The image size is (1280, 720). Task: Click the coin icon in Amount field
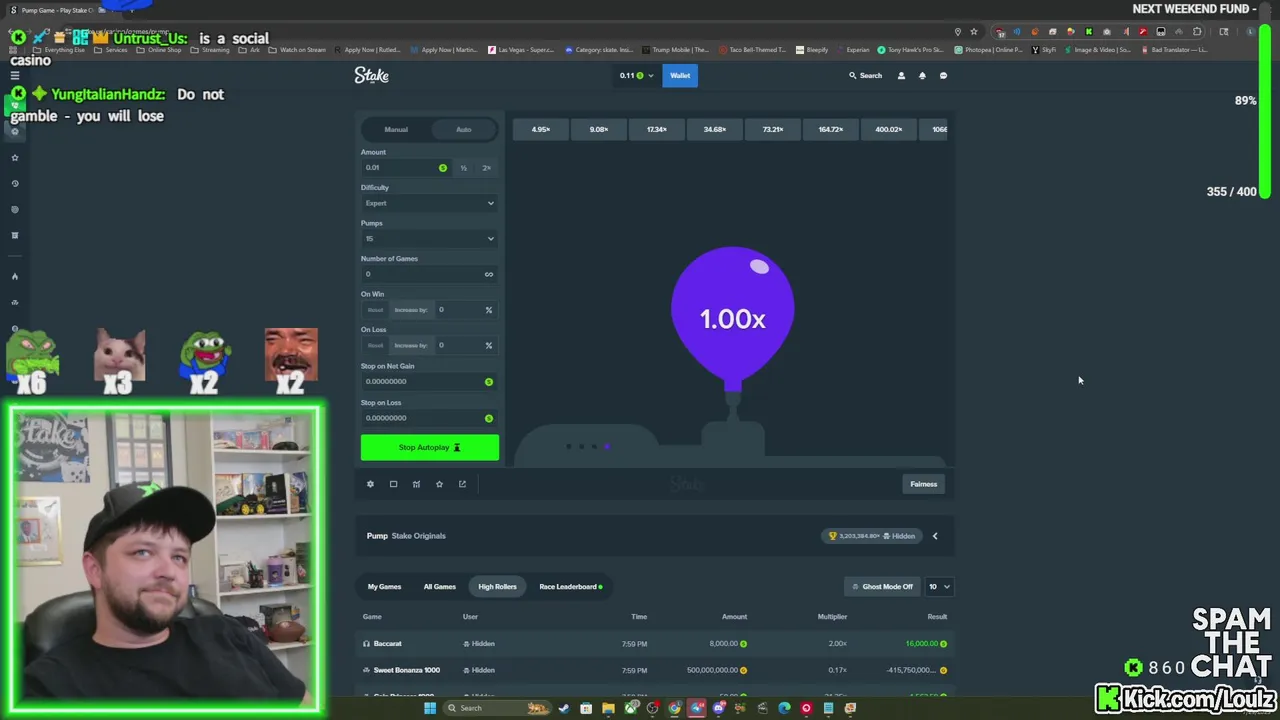pos(443,168)
